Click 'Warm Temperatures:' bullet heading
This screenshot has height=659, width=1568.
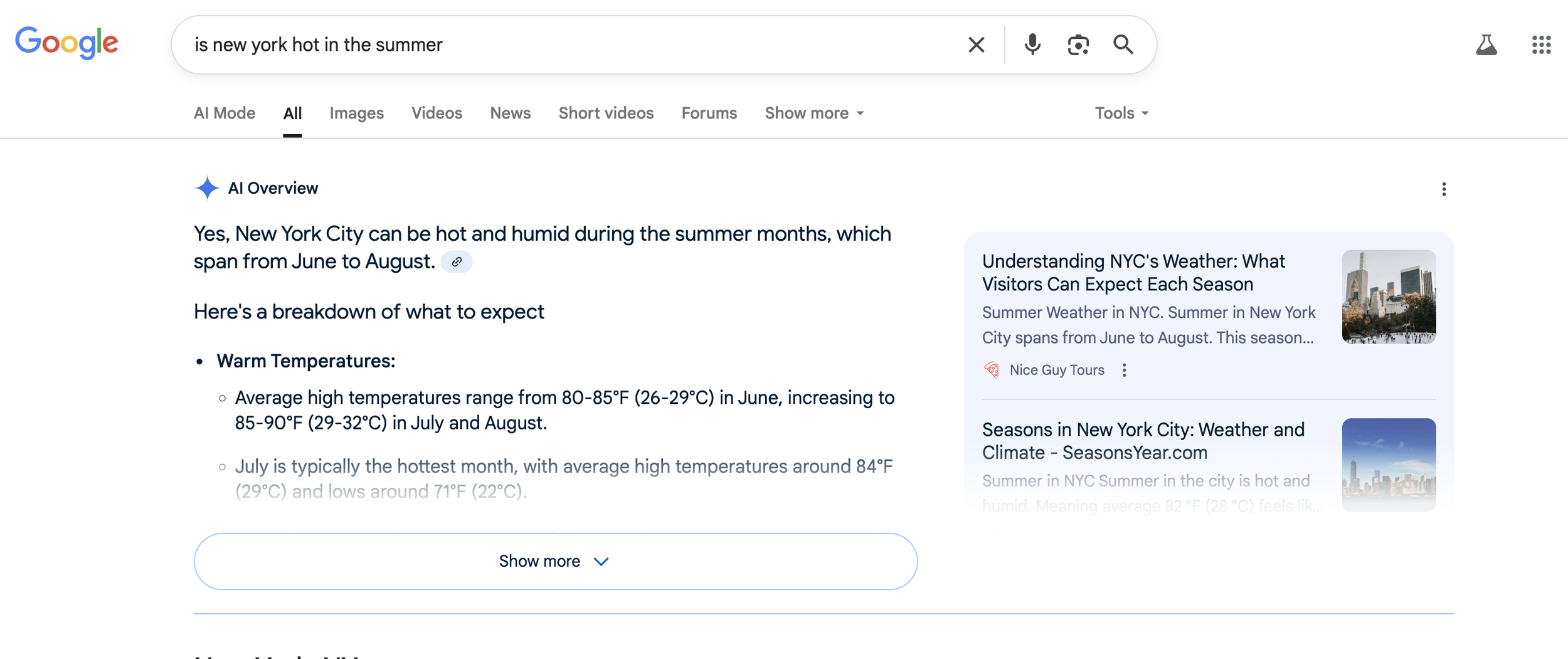coord(305,361)
